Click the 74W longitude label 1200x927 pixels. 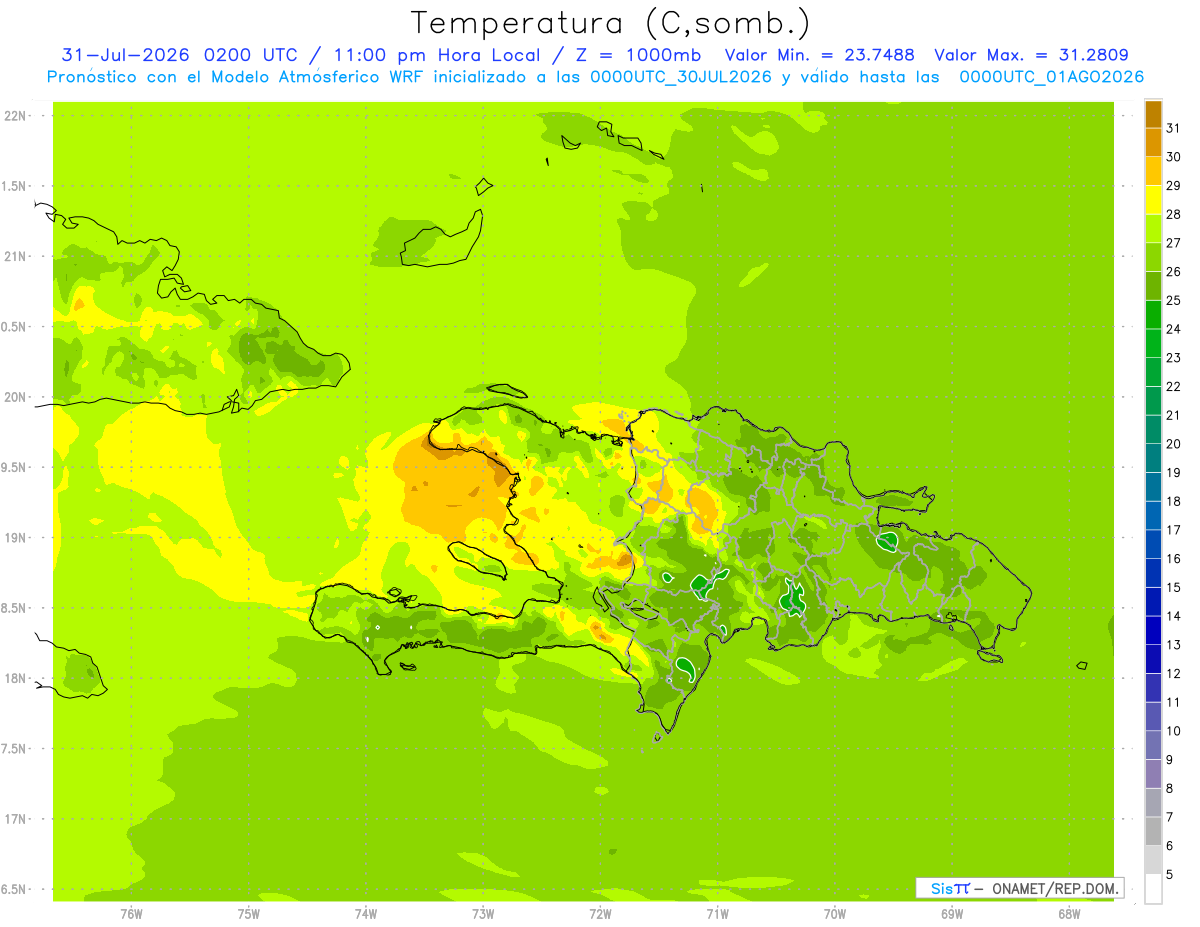click(366, 913)
